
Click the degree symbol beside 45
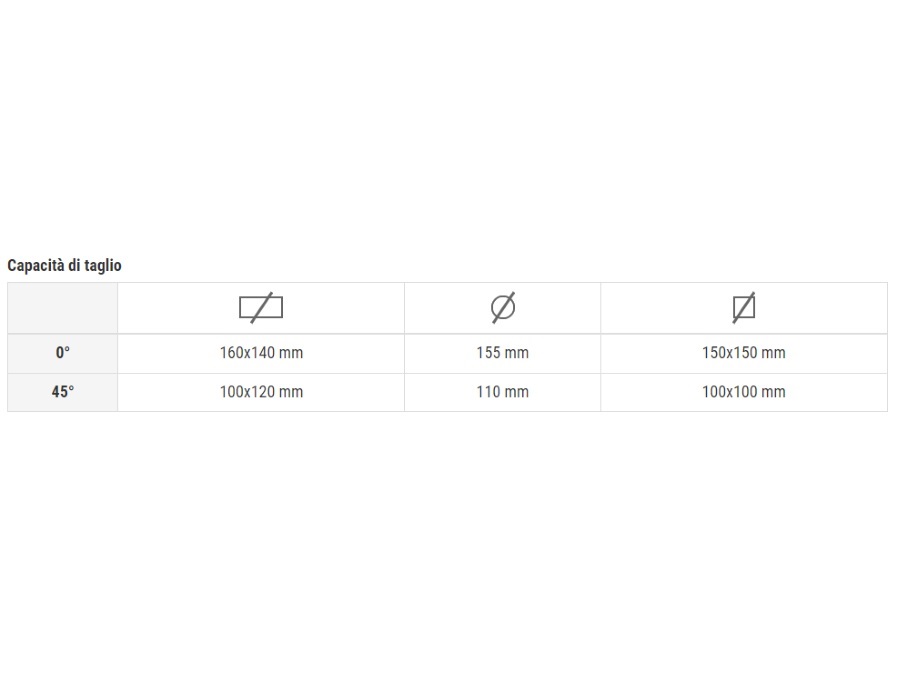click(71, 387)
